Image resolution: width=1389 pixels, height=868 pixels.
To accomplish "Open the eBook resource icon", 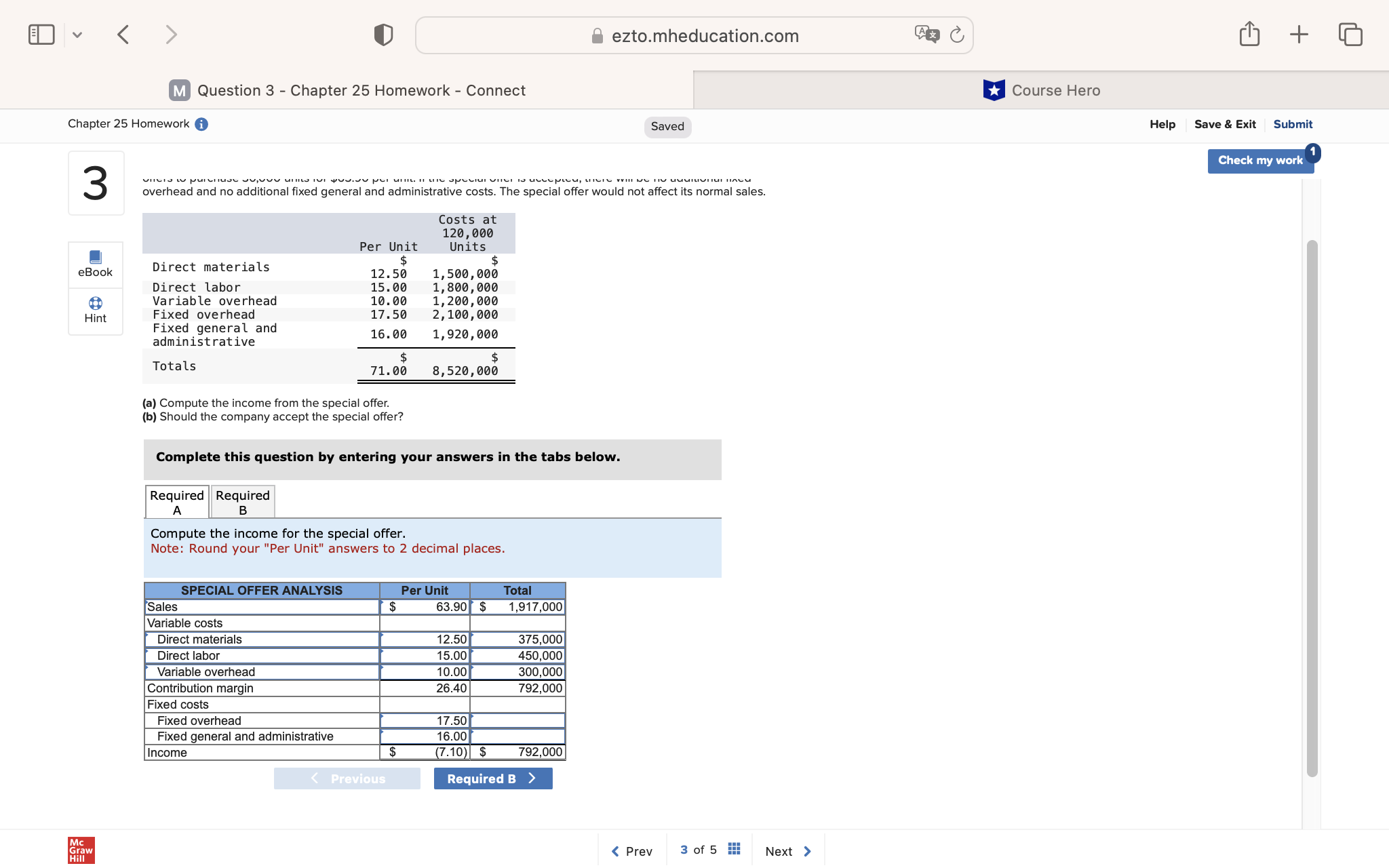I will tap(96, 258).
